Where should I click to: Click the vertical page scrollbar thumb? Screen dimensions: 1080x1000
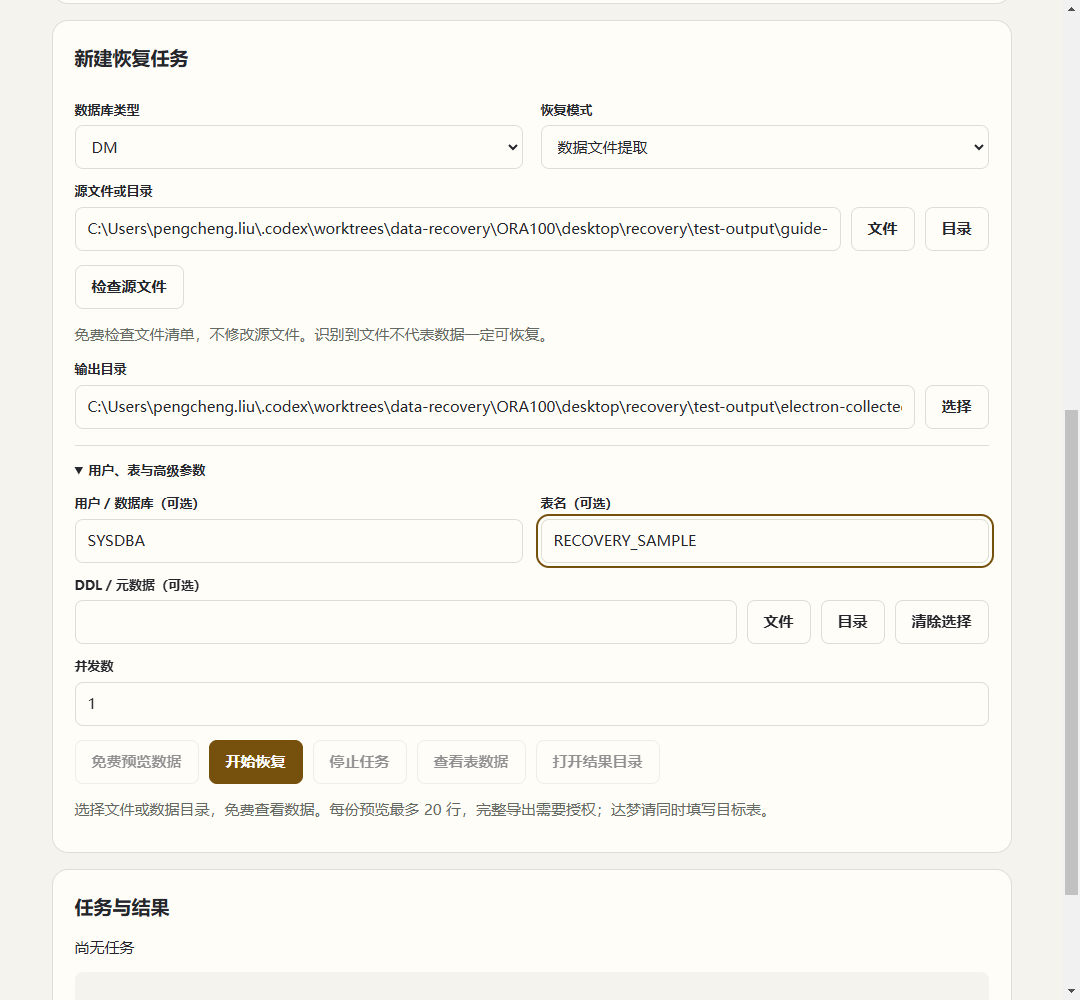click(1071, 652)
